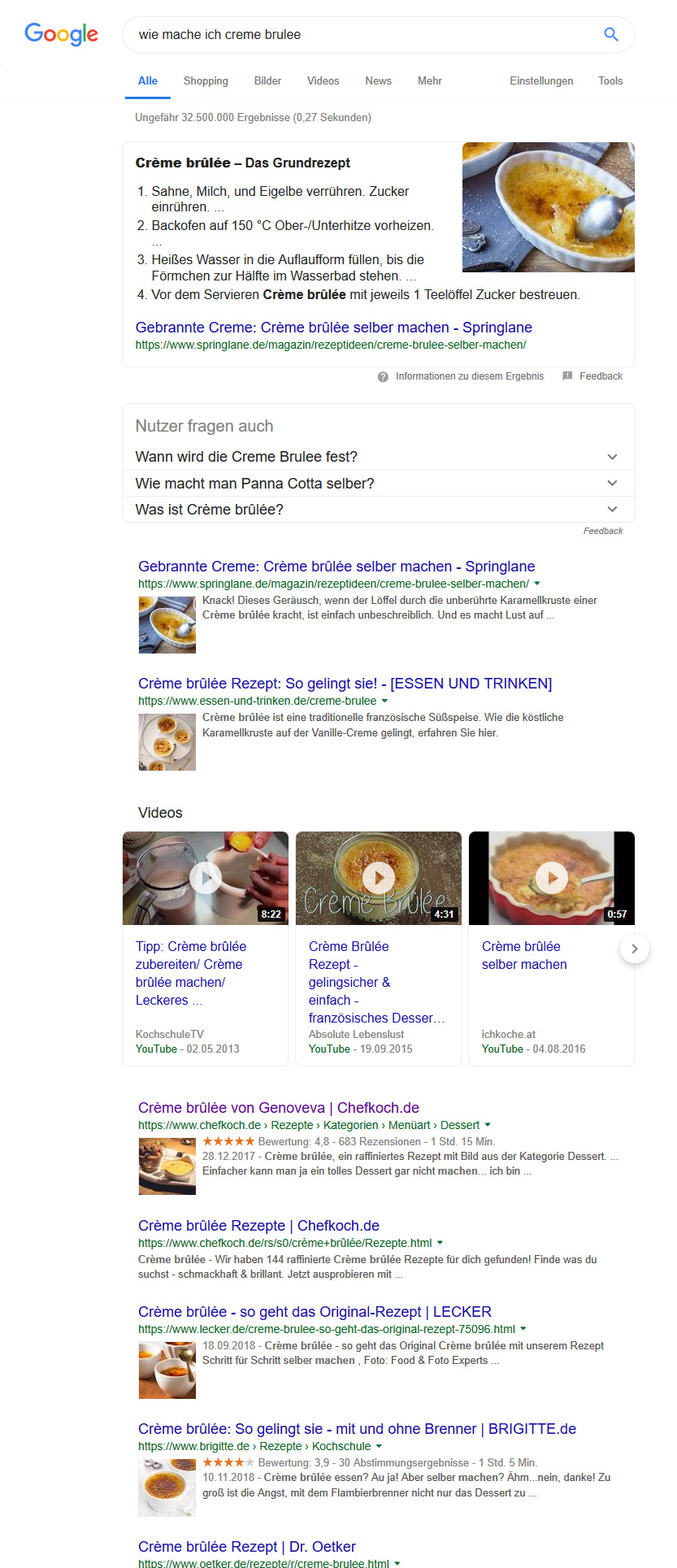Open the Einstellungen menu
Image resolution: width=677 pixels, height=1568 pixels.
541,80
